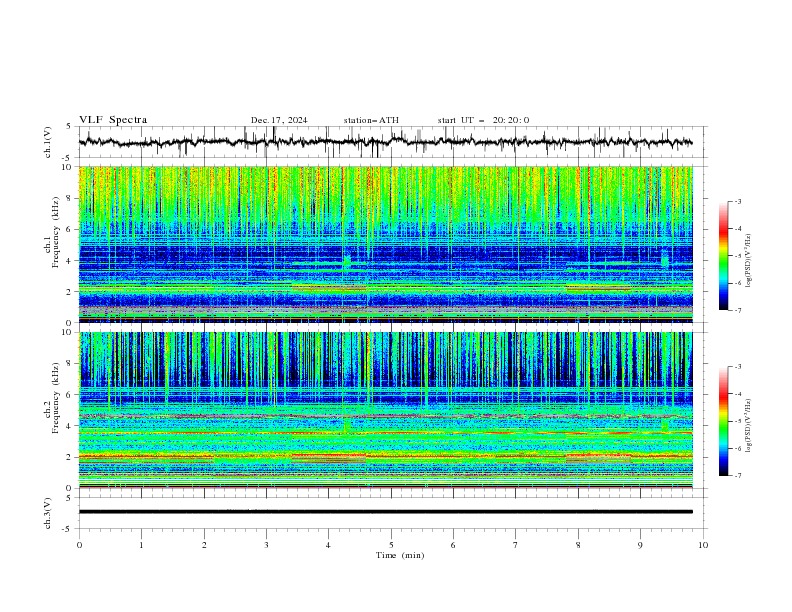Click the "5" volt tick on ch.1(V) axis
Screen dimensions: 792x612
70,127
